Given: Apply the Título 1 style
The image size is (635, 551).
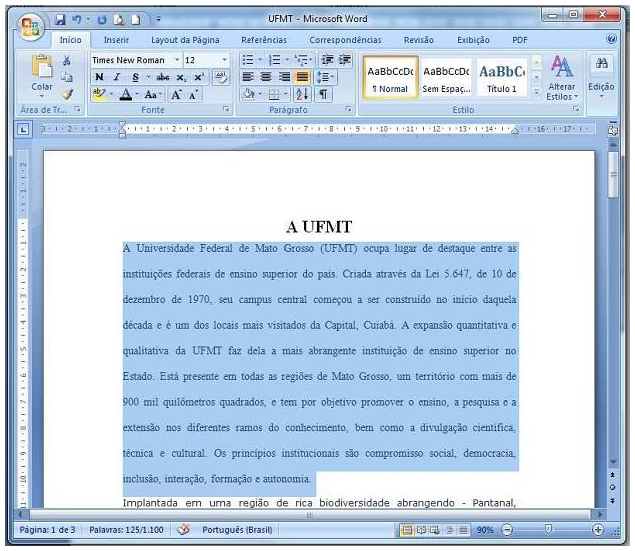Looking at the screenshot, I should 502,78.
